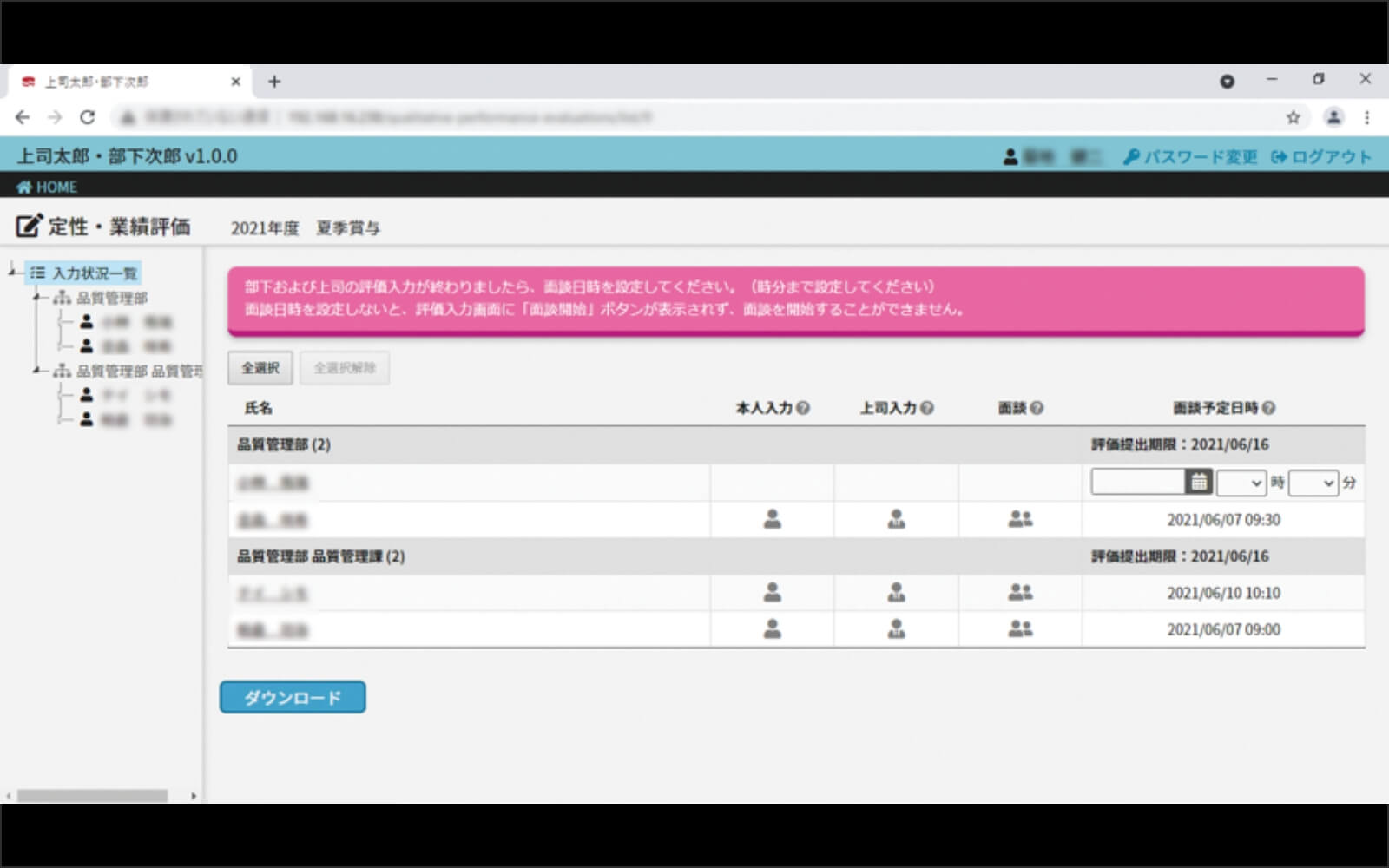Image resolution: width=1389 pixels, height=868 pixels.
Task: Reload the page
Action: (87, 117)
